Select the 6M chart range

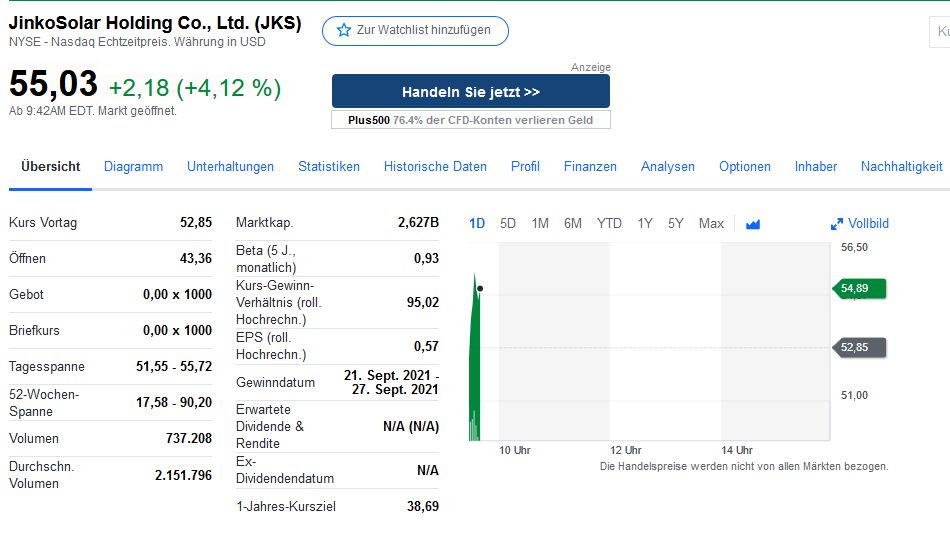pyautogui.click(x=573, y=224)
